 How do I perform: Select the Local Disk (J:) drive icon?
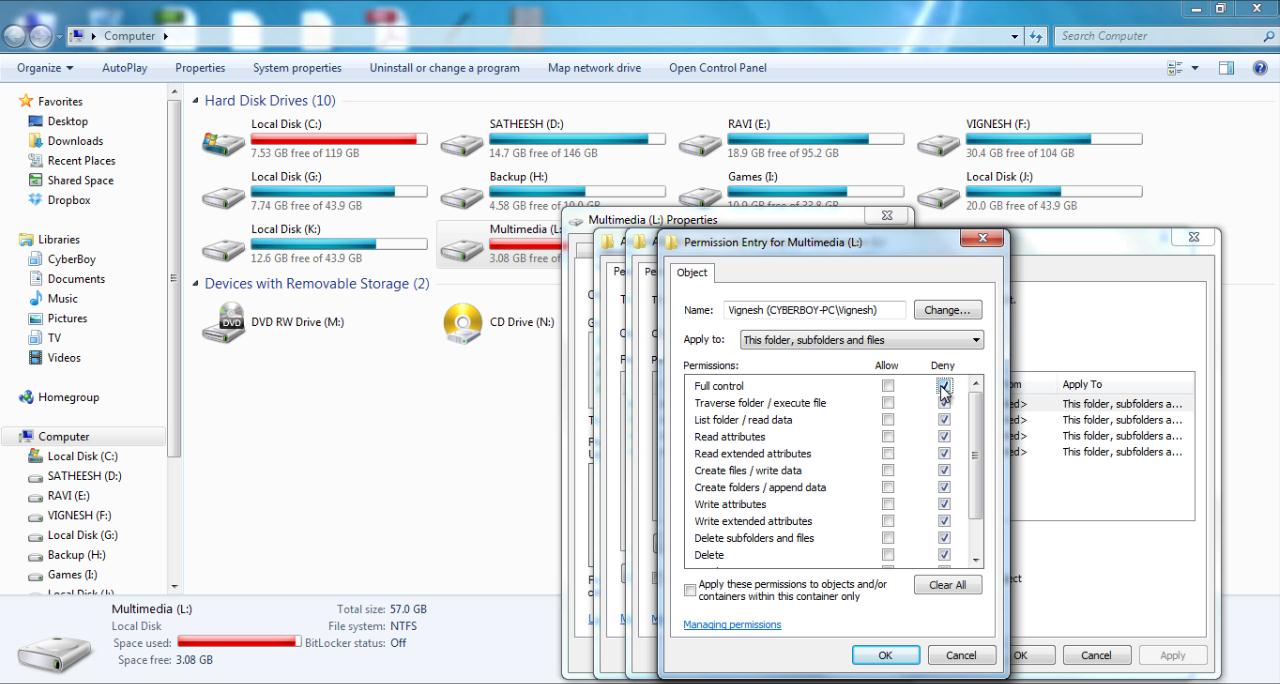(x=938, y=196)
